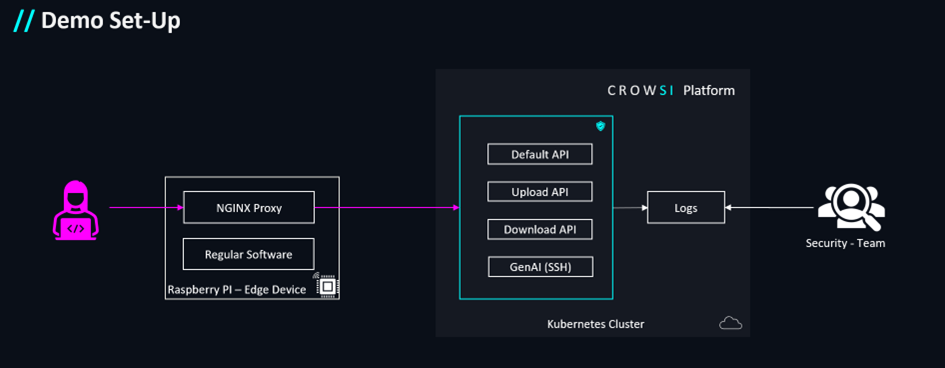Select the Regular Software box
This screenshot has height=368, width=945.
point(249,254)
